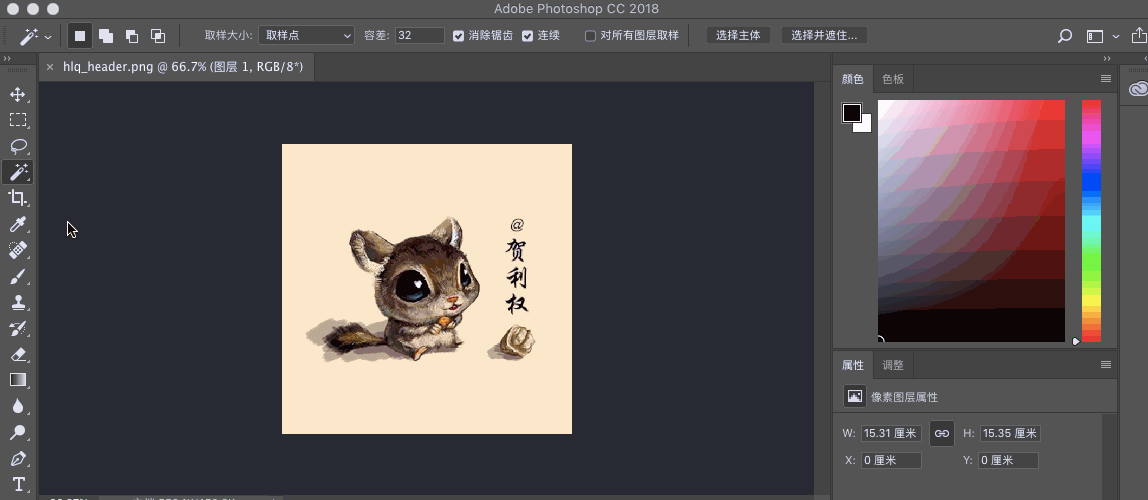Select the Spot Healing Brush tool
The image size is (1148, 500).
(18, 250)
